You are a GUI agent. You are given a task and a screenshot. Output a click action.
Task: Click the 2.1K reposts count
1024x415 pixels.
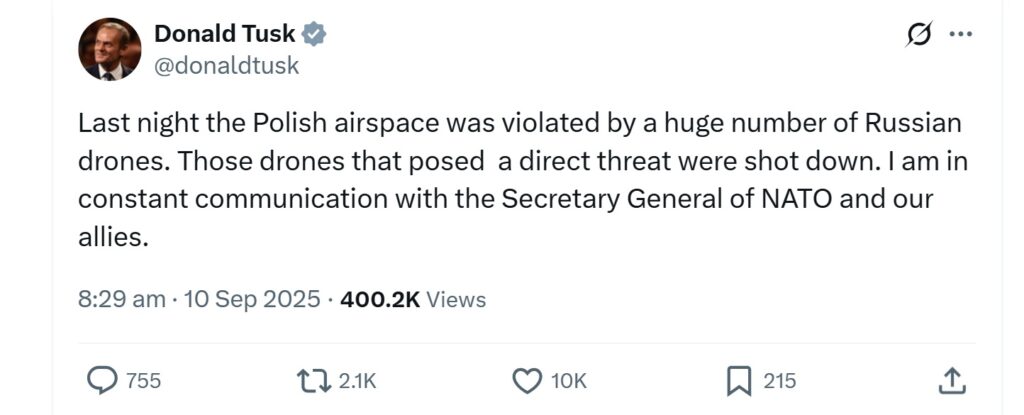355,381
